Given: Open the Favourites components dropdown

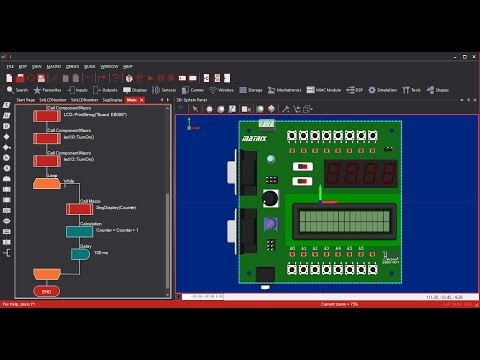Looking at the screenshot, I should click(47, 90).
